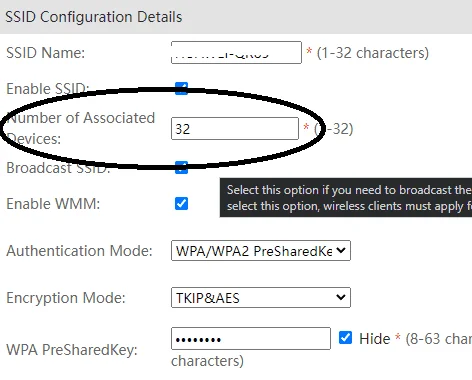Click the "Encryption Mode:" label
472x380 pixels.
tap(66, 298)
